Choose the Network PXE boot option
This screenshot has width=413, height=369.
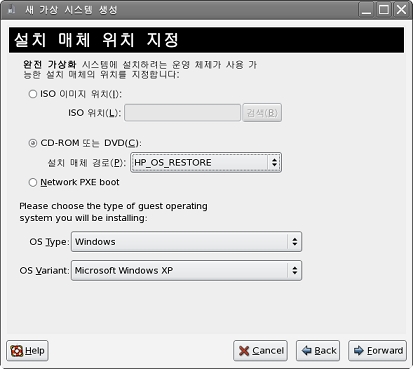(x=33, y=182)
